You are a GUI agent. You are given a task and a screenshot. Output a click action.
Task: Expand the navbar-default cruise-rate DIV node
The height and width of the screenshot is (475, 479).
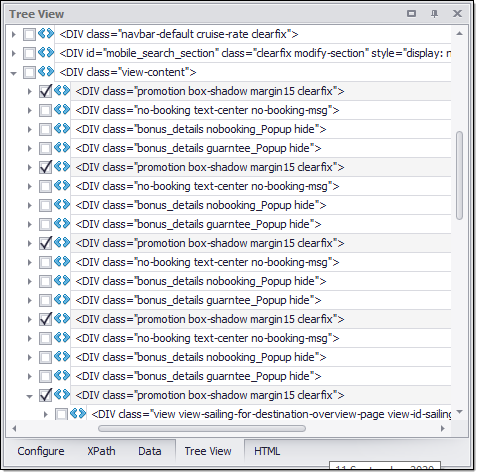coord(14,34)
